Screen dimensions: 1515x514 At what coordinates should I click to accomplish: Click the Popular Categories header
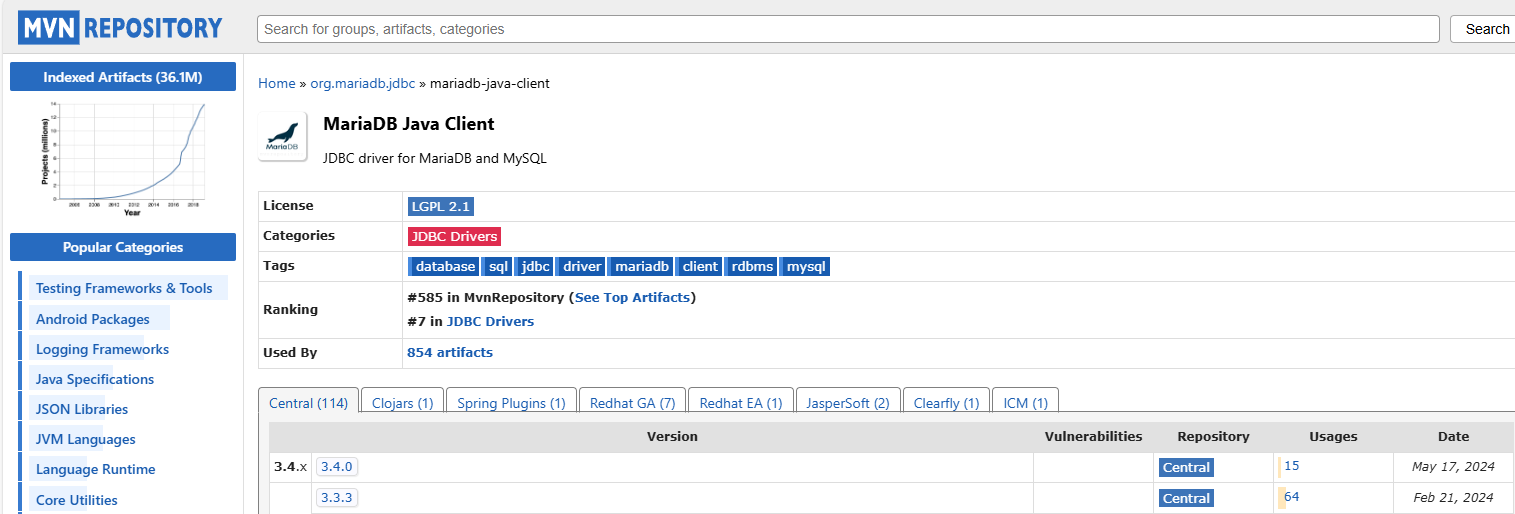click(x=123, y=247)
